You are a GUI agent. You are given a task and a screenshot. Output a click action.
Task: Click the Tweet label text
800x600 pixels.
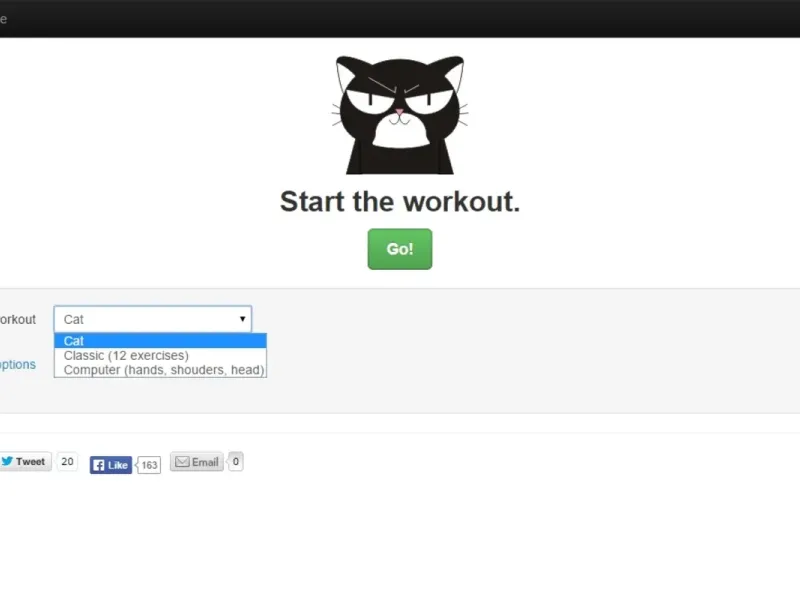[x=30, y=462]
